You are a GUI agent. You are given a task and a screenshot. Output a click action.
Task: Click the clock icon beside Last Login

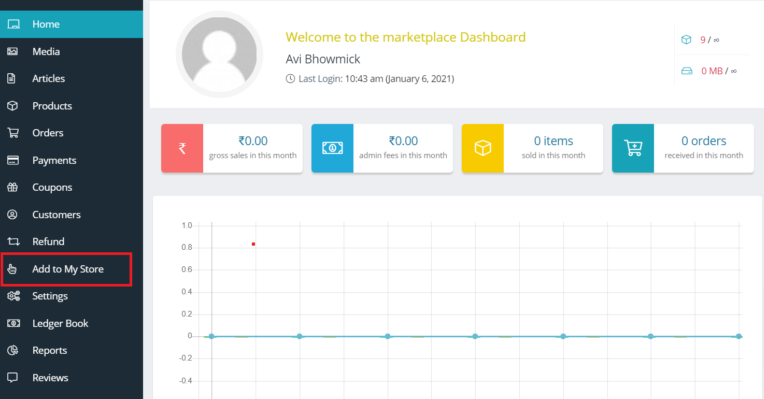click(290, 78)
